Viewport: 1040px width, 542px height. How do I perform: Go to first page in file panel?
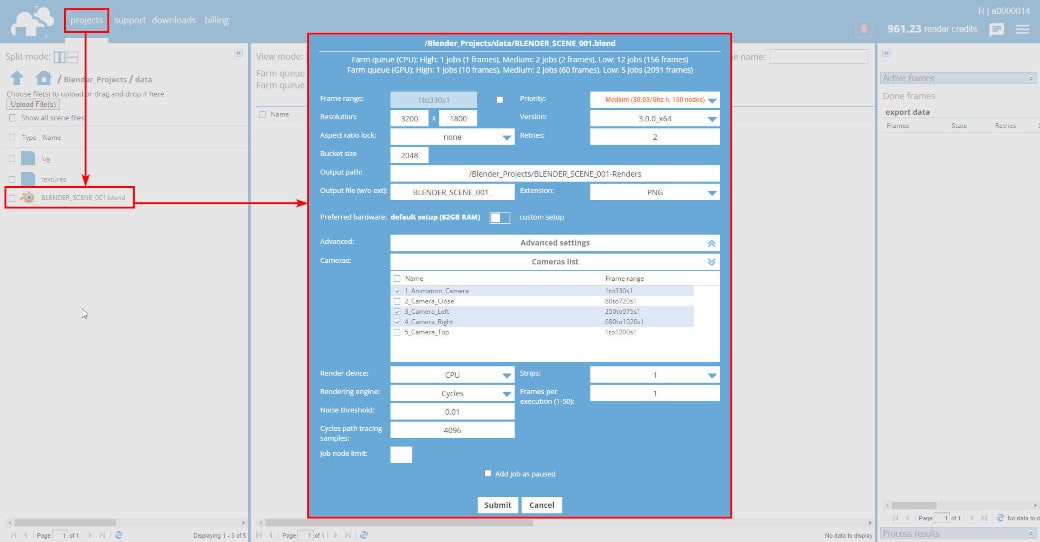(13, 535)
